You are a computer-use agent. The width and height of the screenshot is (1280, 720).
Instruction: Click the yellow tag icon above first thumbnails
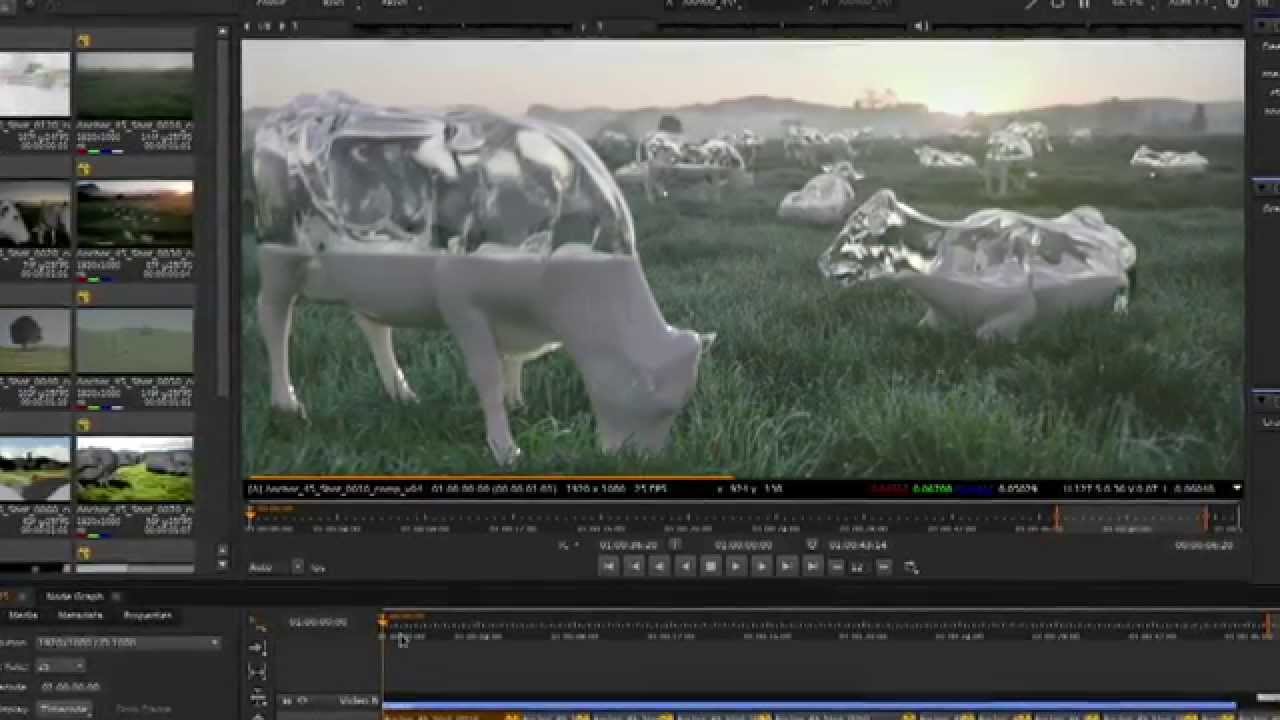click(x=84, y=41)
